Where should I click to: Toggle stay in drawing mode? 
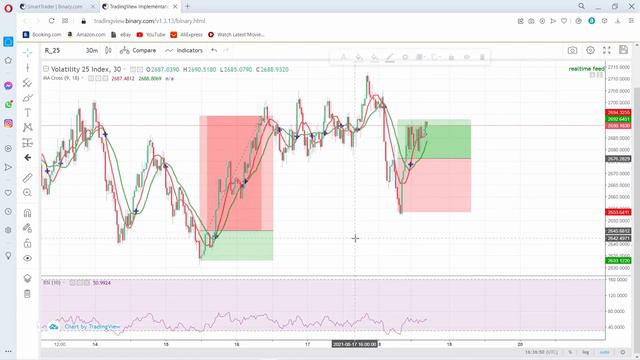27,228
